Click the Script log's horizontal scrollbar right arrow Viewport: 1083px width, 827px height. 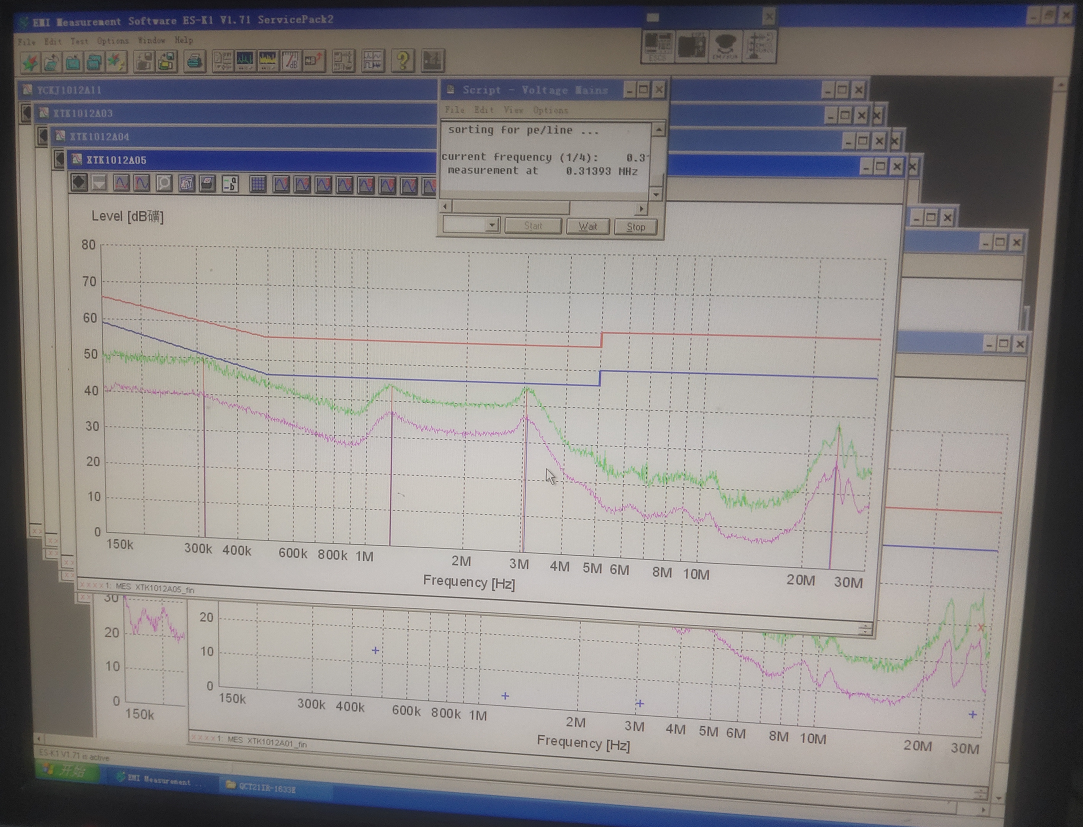642,208
